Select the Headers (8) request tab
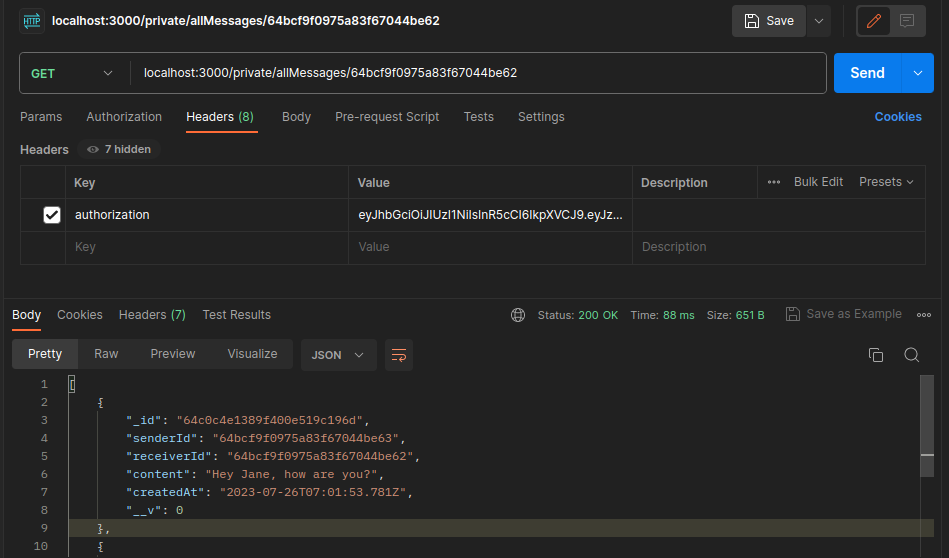Screen dimensions: 949x558 220,117
